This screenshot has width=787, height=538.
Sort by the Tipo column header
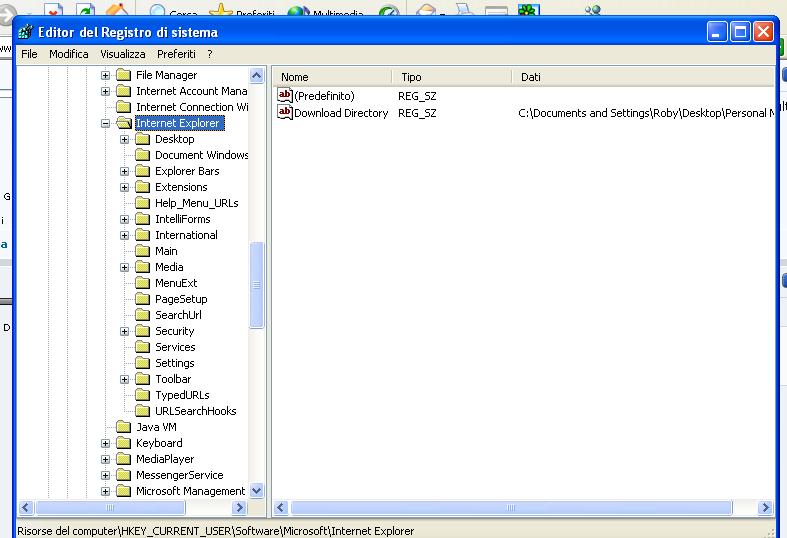coord(452,77)
